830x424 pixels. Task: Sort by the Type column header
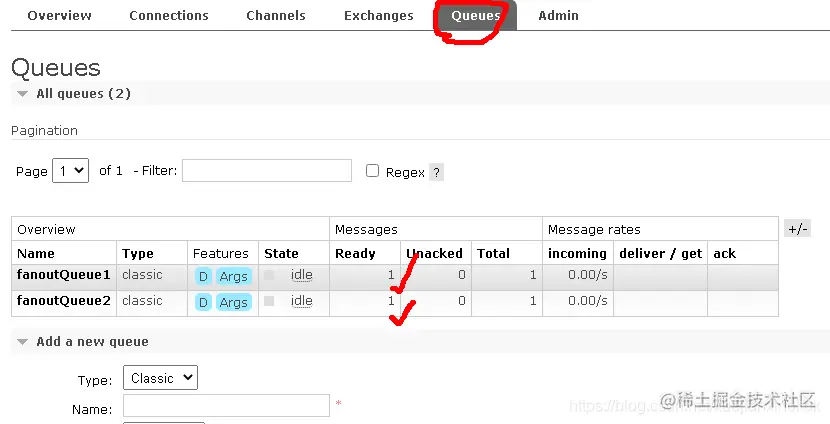coord(138,254)
